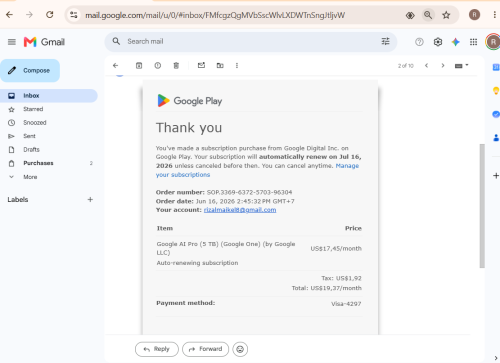Compose a new email

tap(30, 71)
